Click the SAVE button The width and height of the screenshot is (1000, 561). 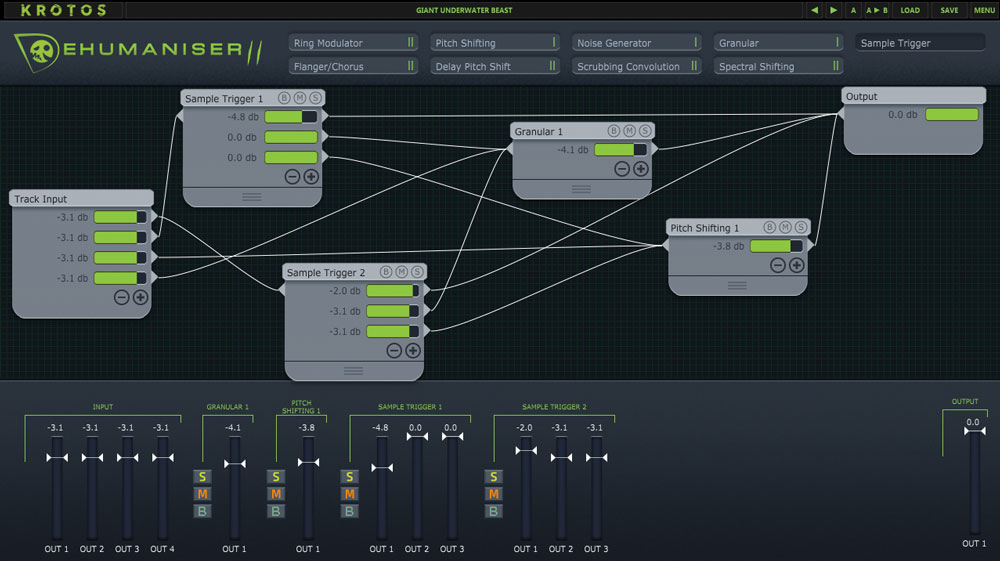(x=949, y=10)
